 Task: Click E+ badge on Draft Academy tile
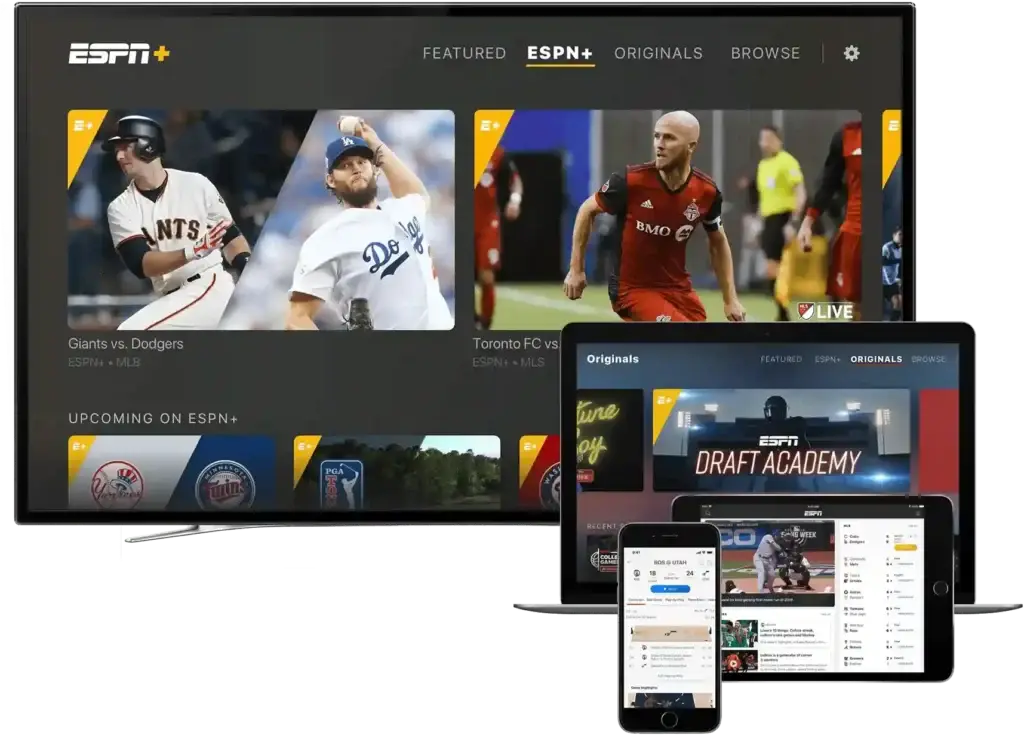(x=664, y=400)
